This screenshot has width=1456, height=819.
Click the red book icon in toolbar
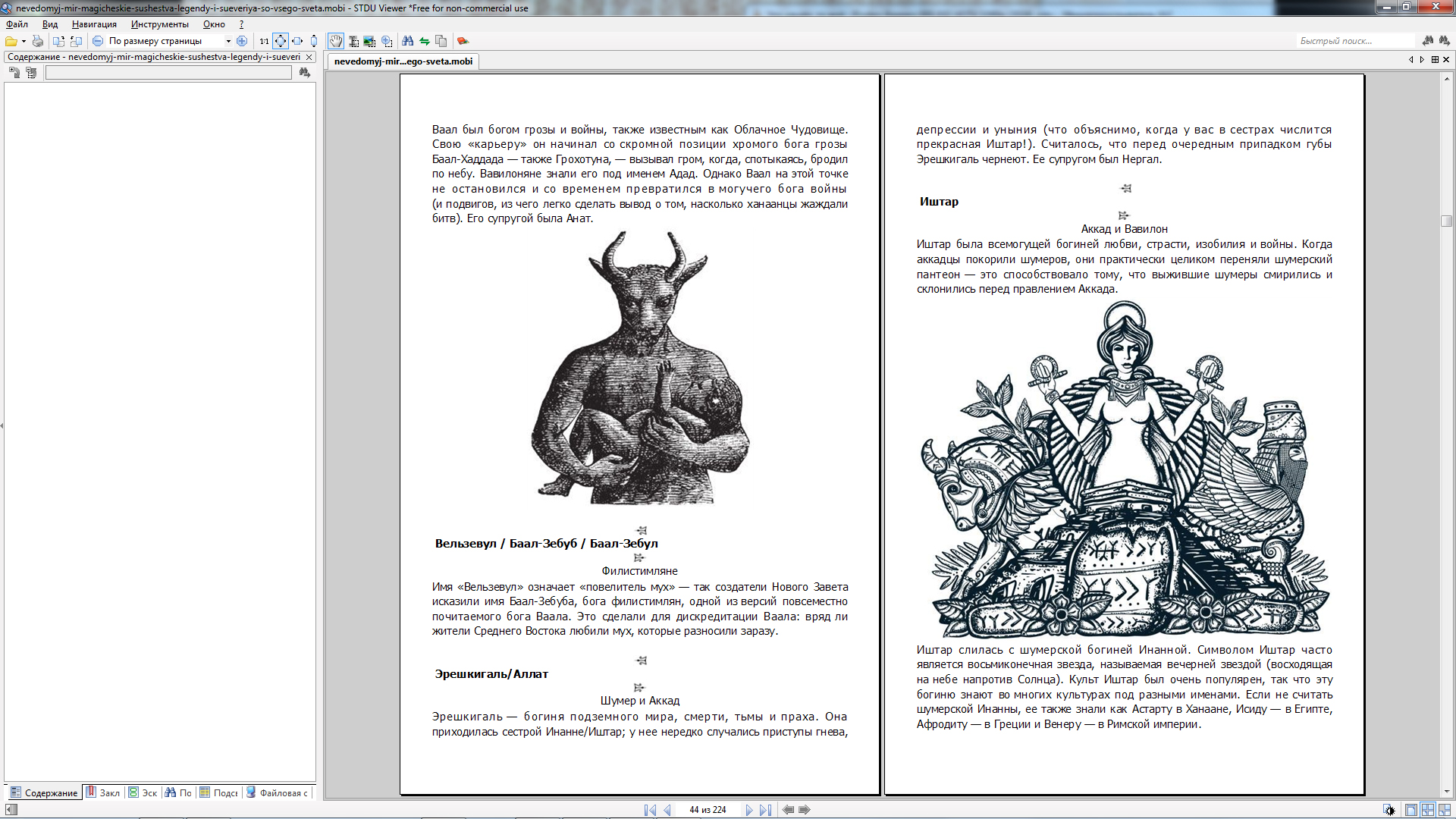pos(463,41)
